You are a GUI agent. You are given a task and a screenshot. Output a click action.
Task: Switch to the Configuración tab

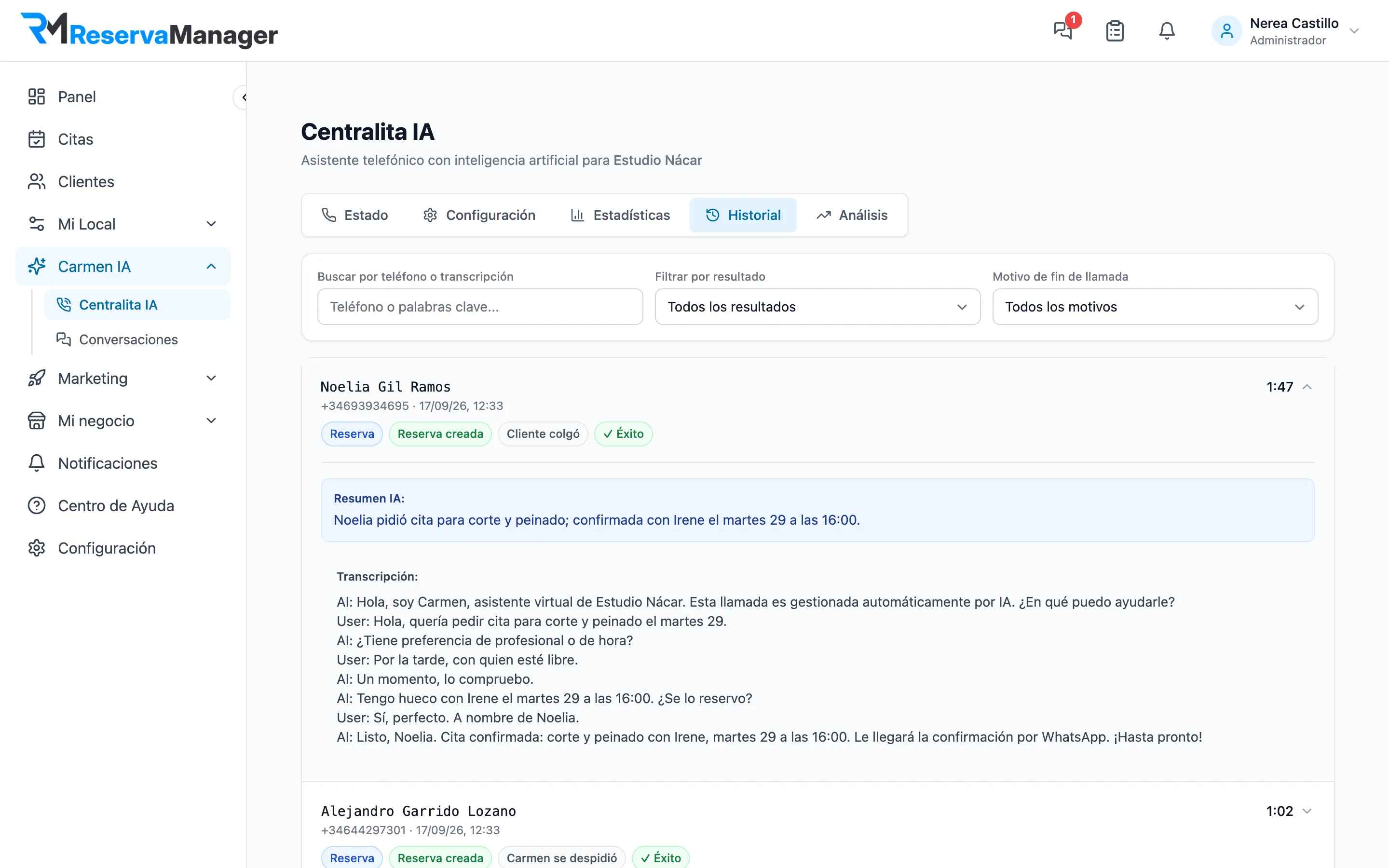(x=479, y=215)
